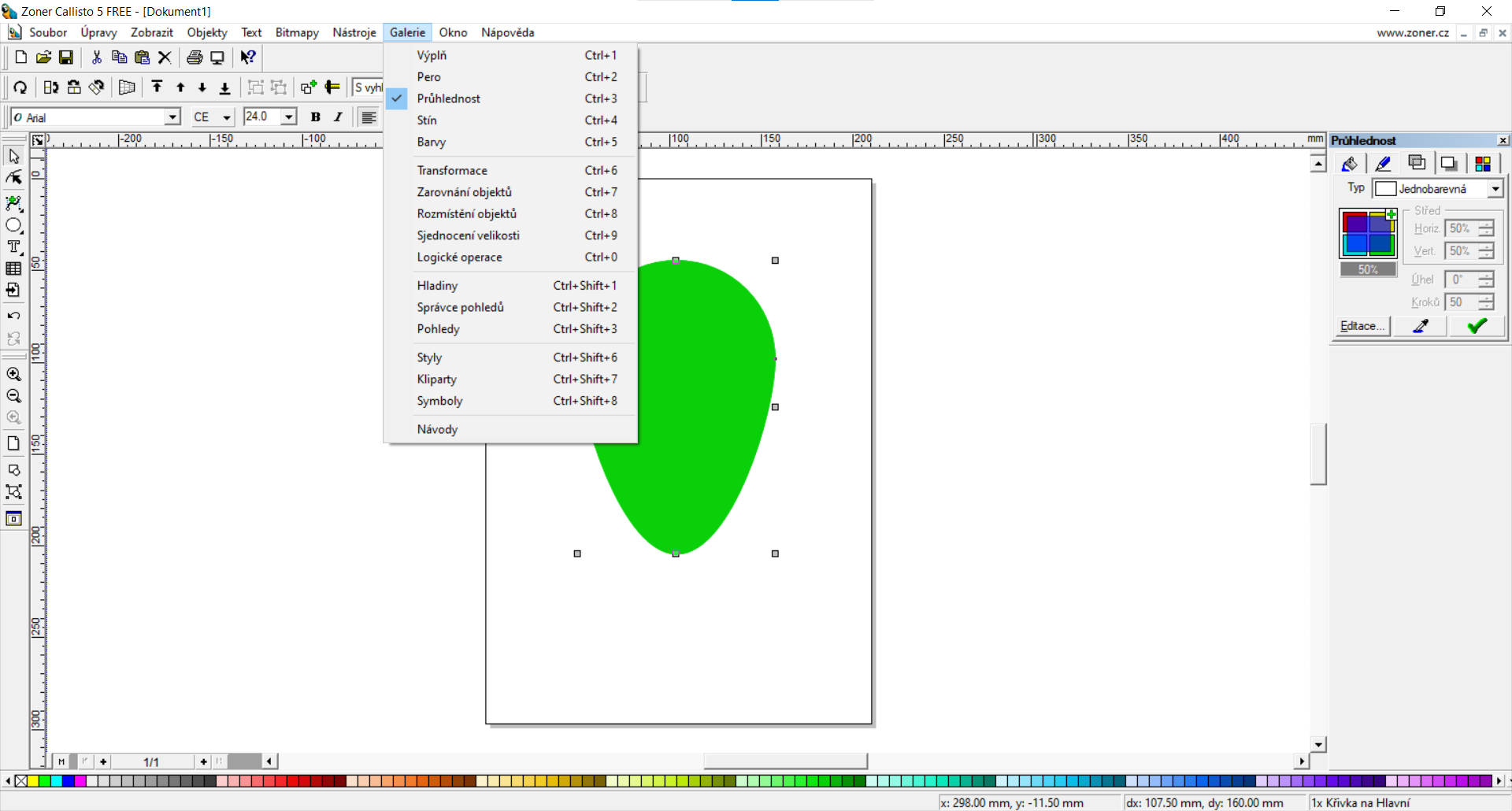Switch to the pen gallery tab

pos(1383,164)
